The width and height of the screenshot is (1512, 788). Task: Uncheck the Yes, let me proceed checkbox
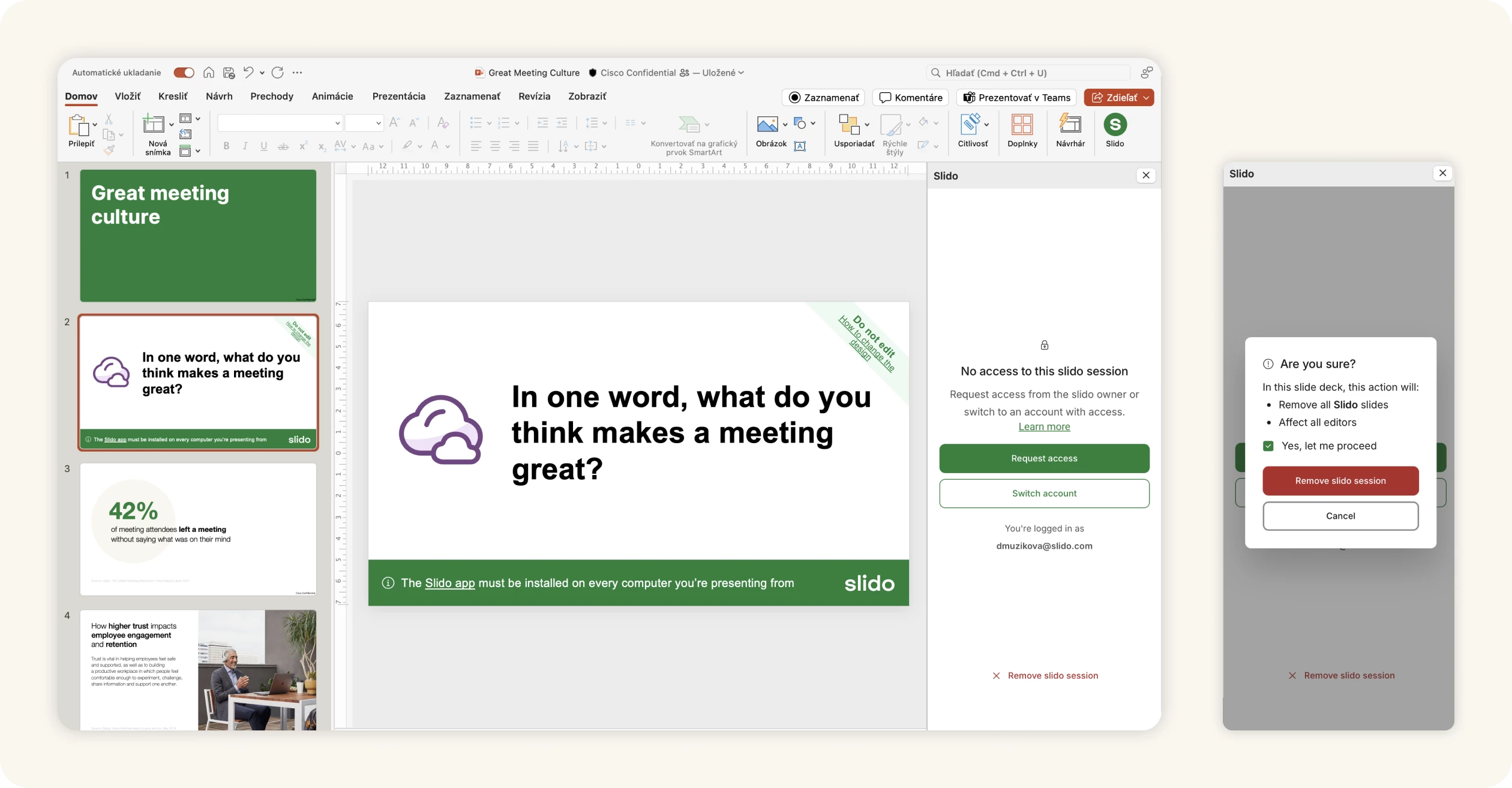pyautogui.click(x=1268, y=446)
